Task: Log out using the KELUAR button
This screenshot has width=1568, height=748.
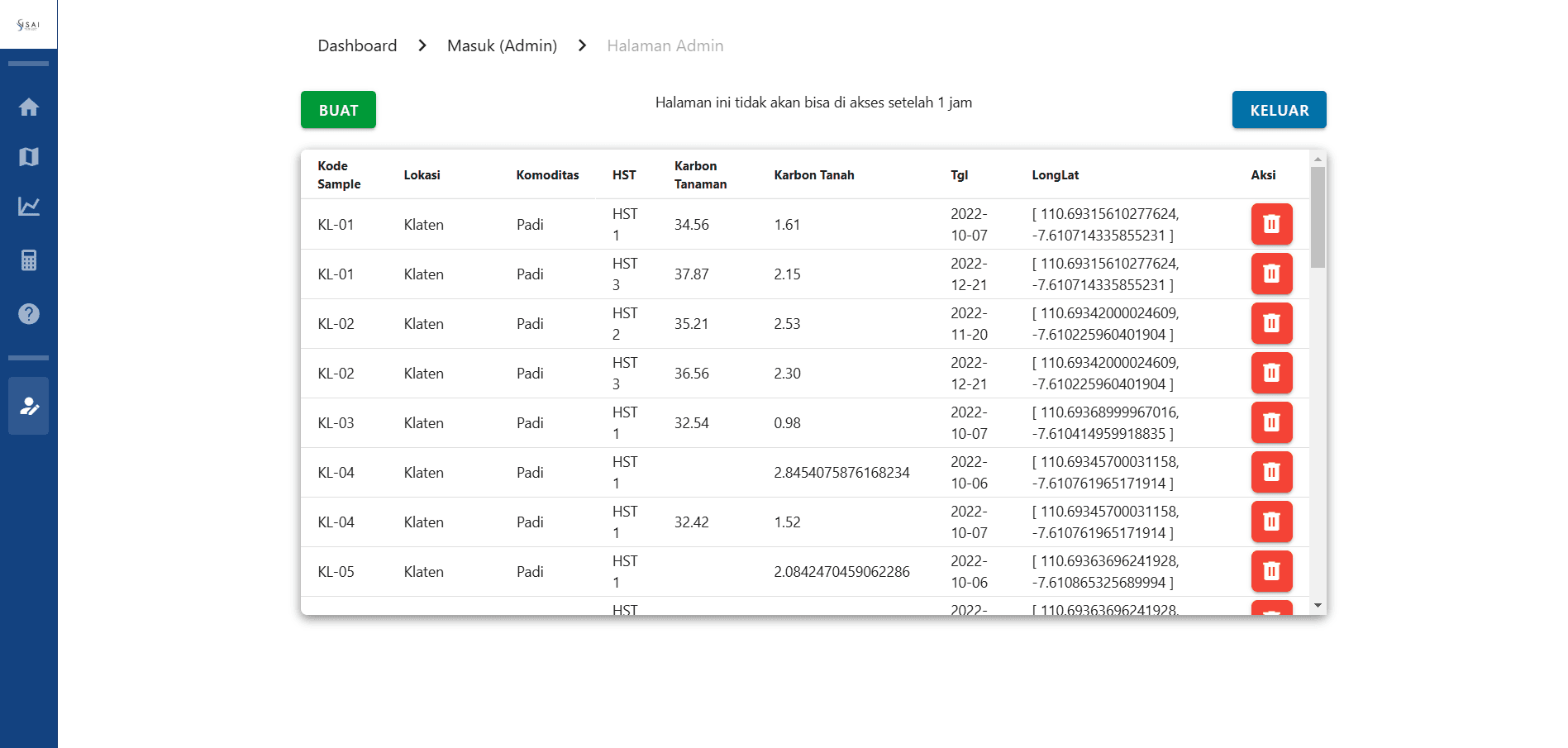Action: [1279, 110]
